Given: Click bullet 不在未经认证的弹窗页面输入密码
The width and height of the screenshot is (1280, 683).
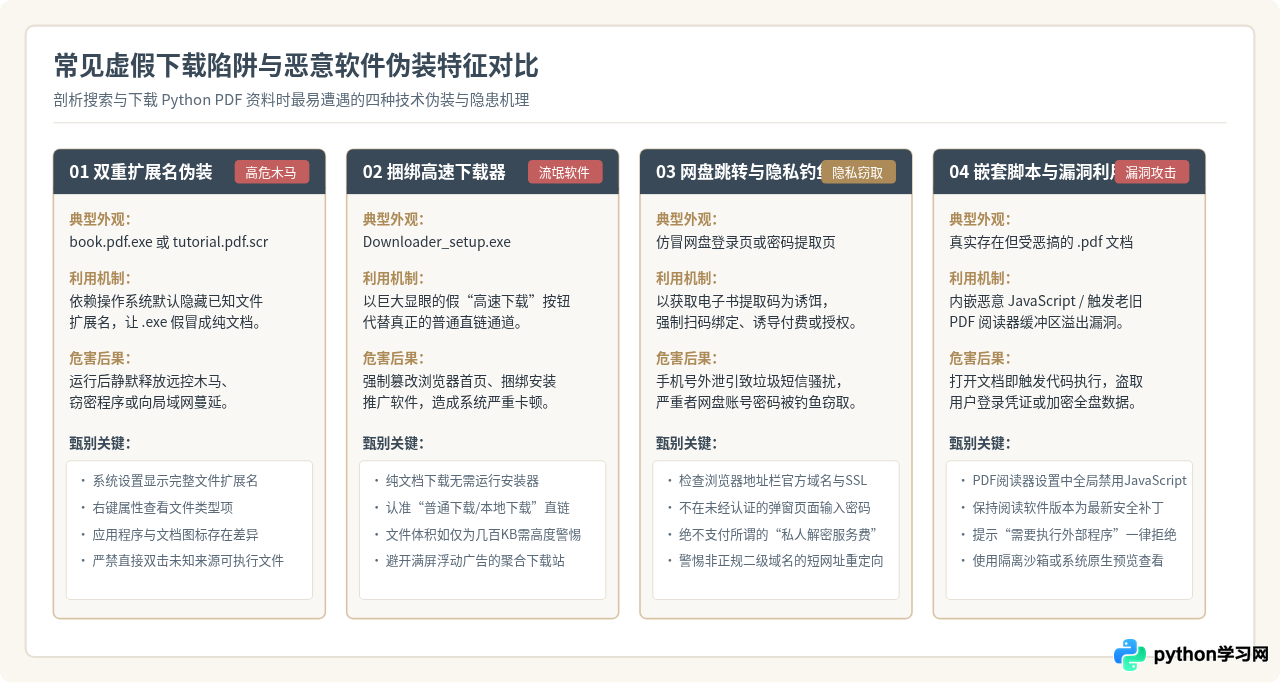Looking at the screenshot, I should tap(775, 508).
